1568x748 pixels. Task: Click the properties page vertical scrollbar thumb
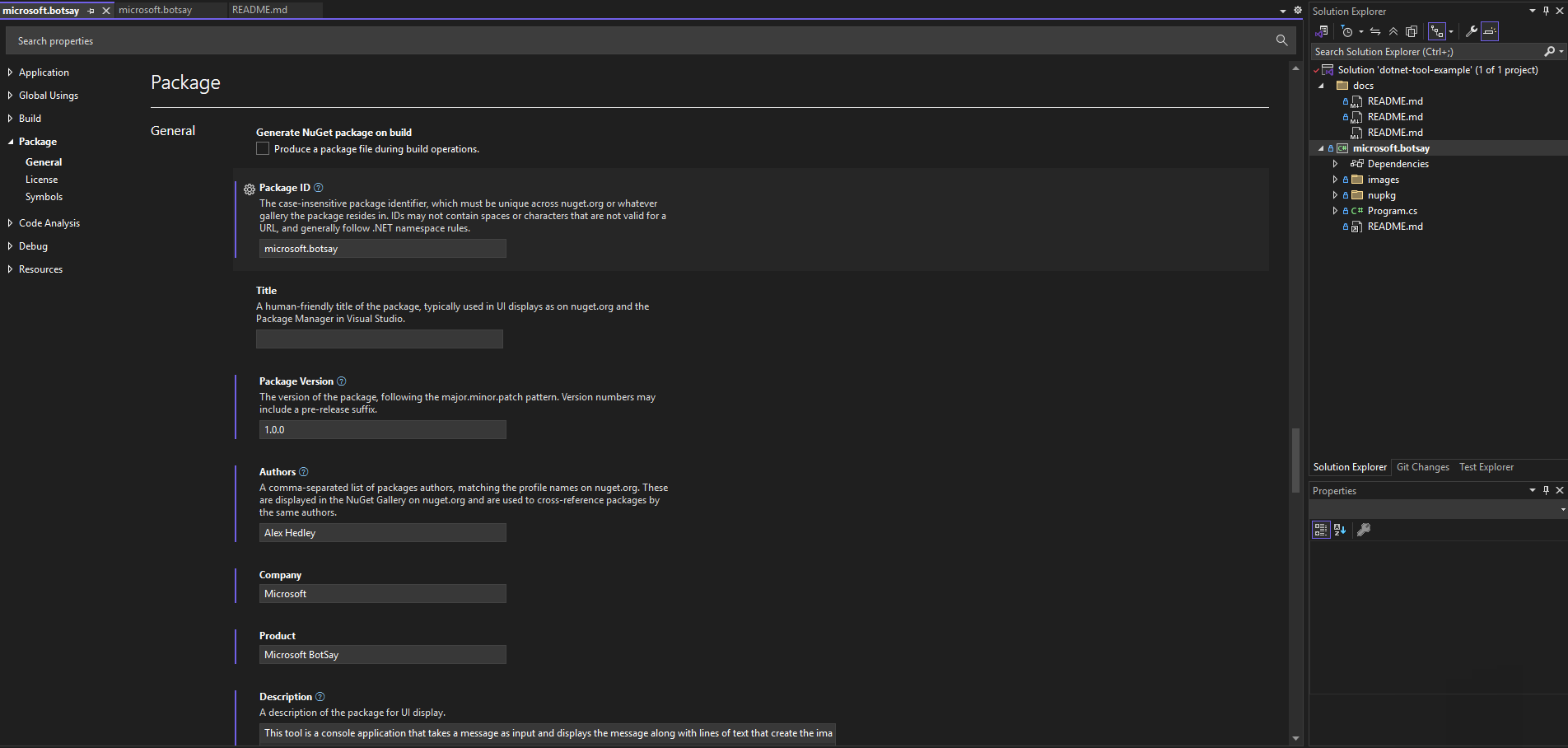point(1295,460)
